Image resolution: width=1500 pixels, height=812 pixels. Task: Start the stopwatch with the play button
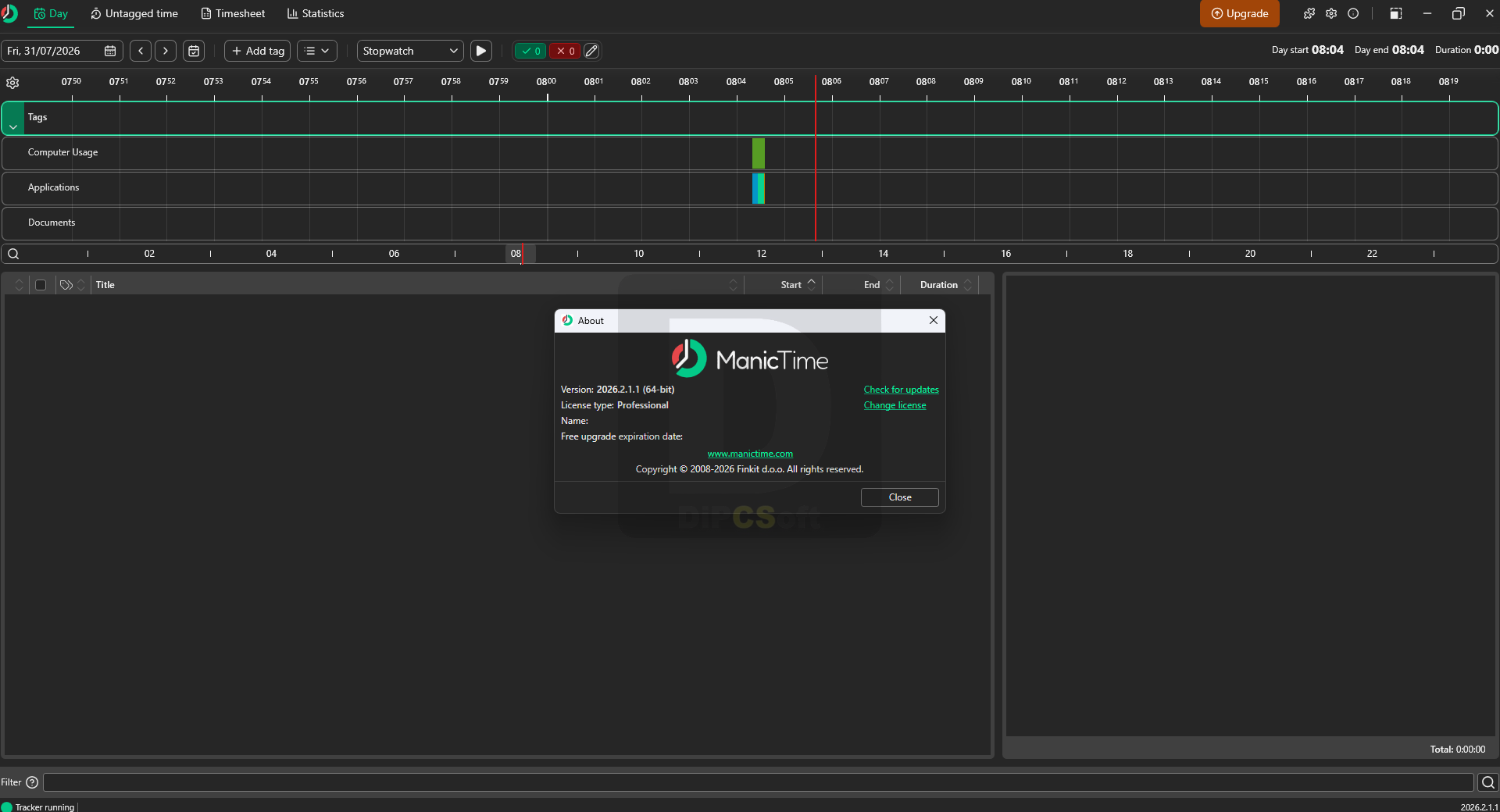[x=481, y=51]
